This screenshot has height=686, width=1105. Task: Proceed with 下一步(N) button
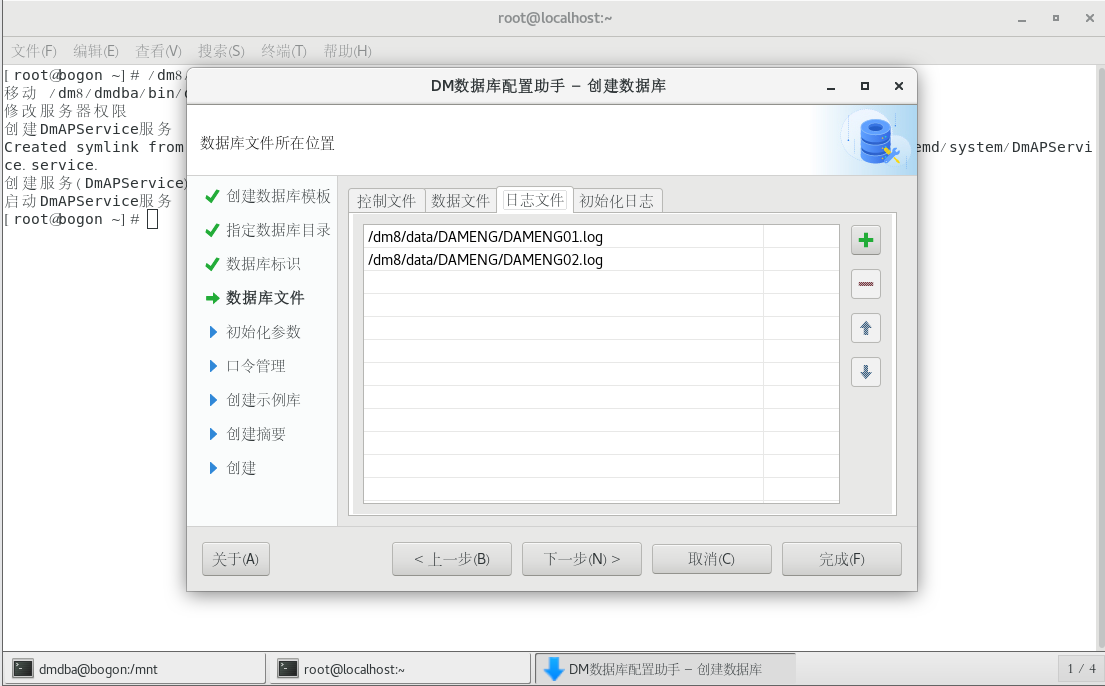[x=581, y=559]
